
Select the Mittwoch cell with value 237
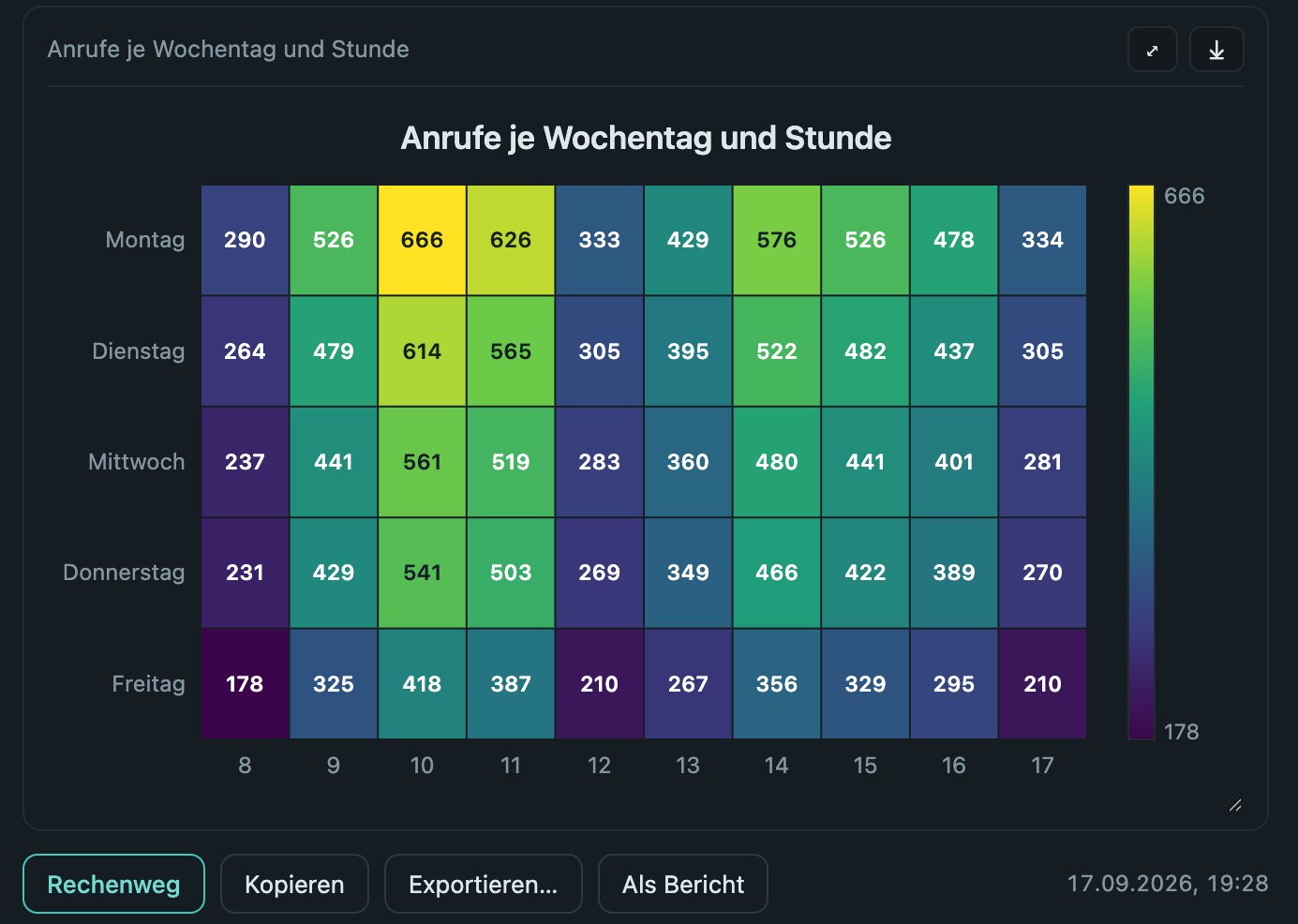tap(245, 462)
